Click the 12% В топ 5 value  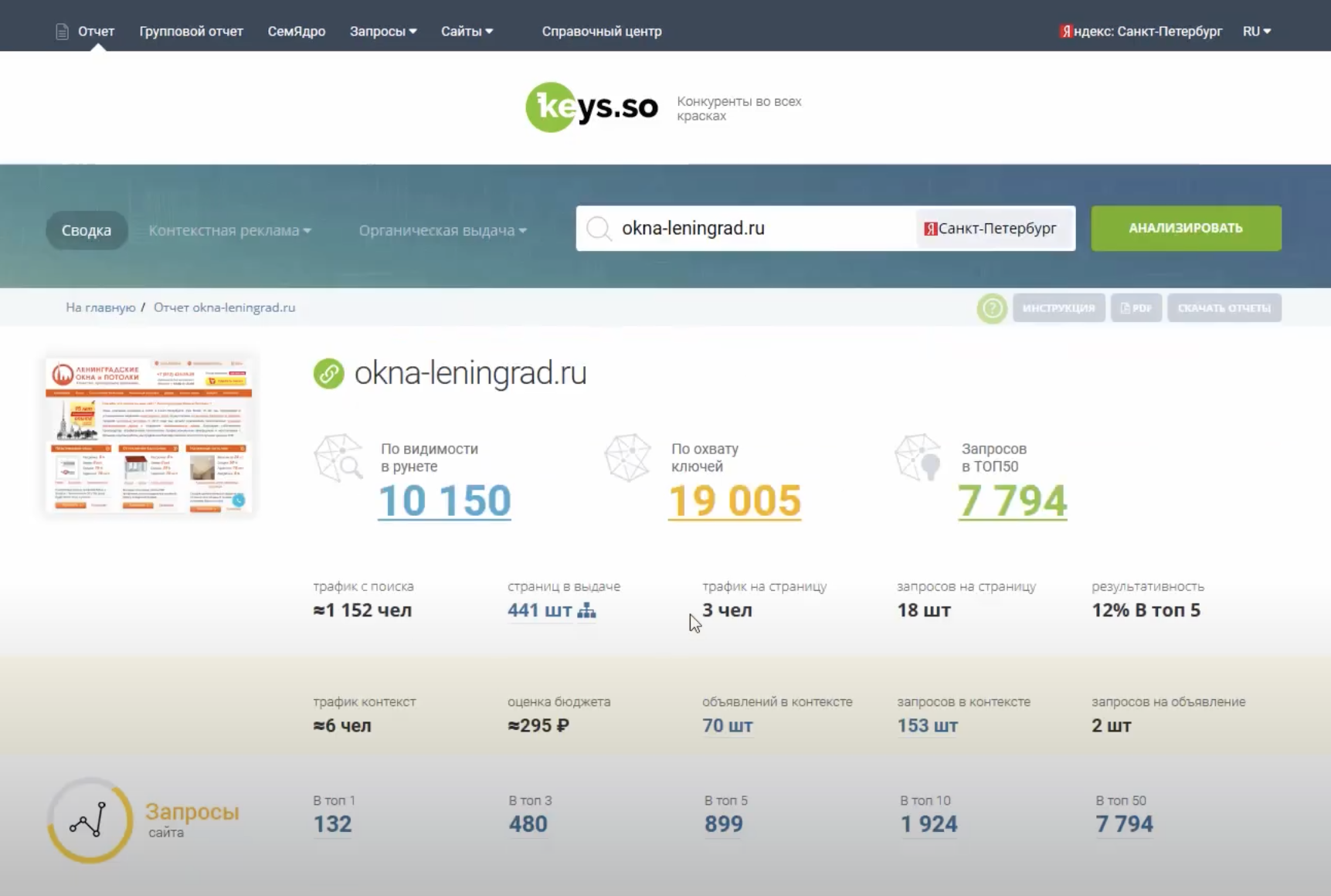(x=1146, y=610)
